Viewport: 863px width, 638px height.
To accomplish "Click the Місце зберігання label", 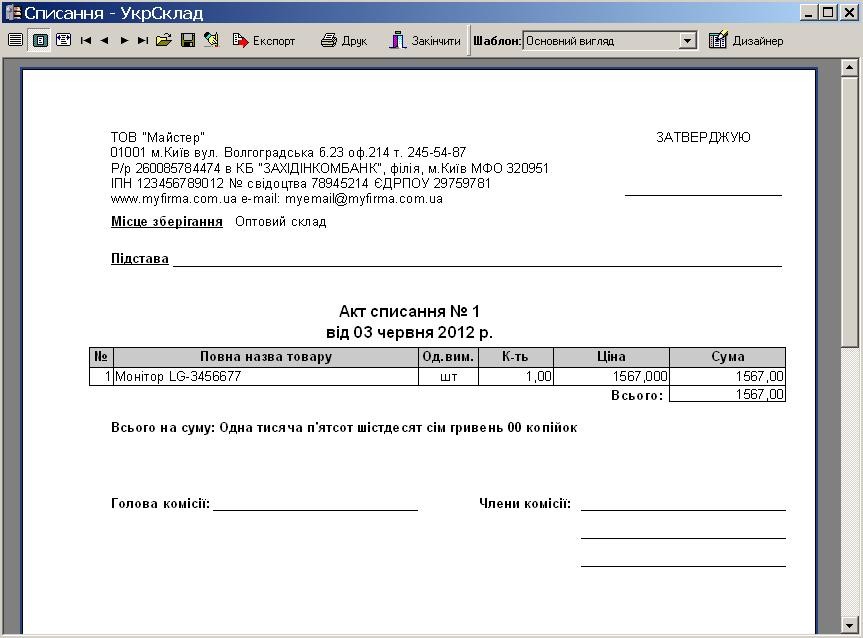I will click(x=167, y=221).
